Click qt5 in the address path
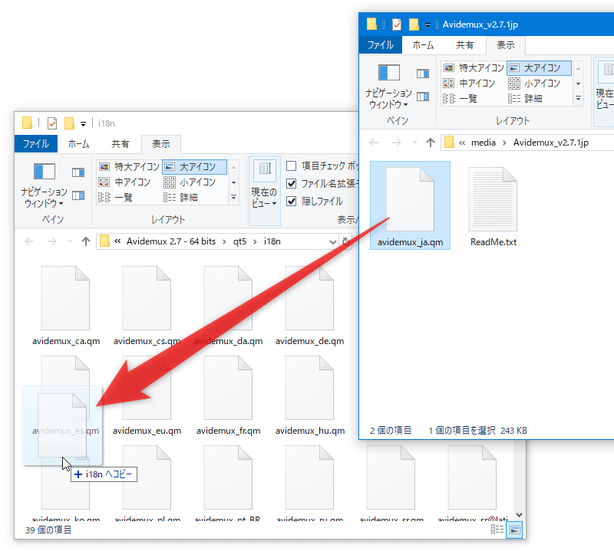This screenshot has height=551, width=614. tap(240, 242)
